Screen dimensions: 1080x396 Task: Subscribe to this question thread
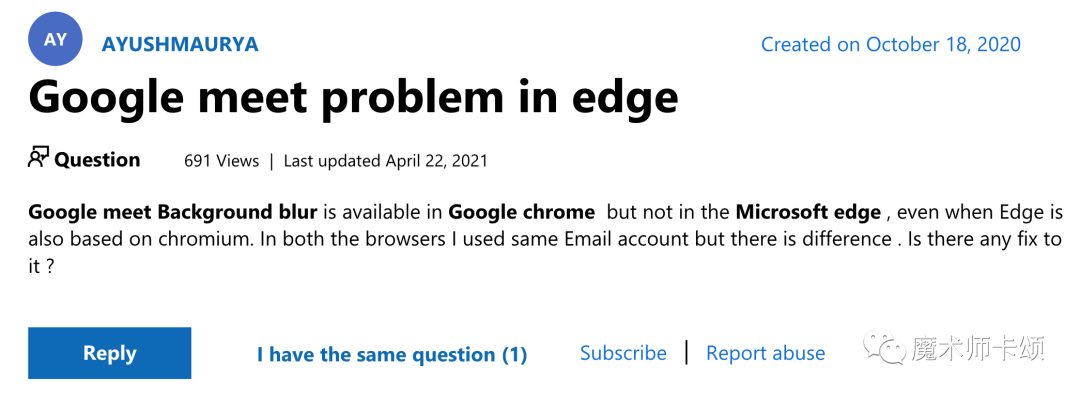click(623, 353)
